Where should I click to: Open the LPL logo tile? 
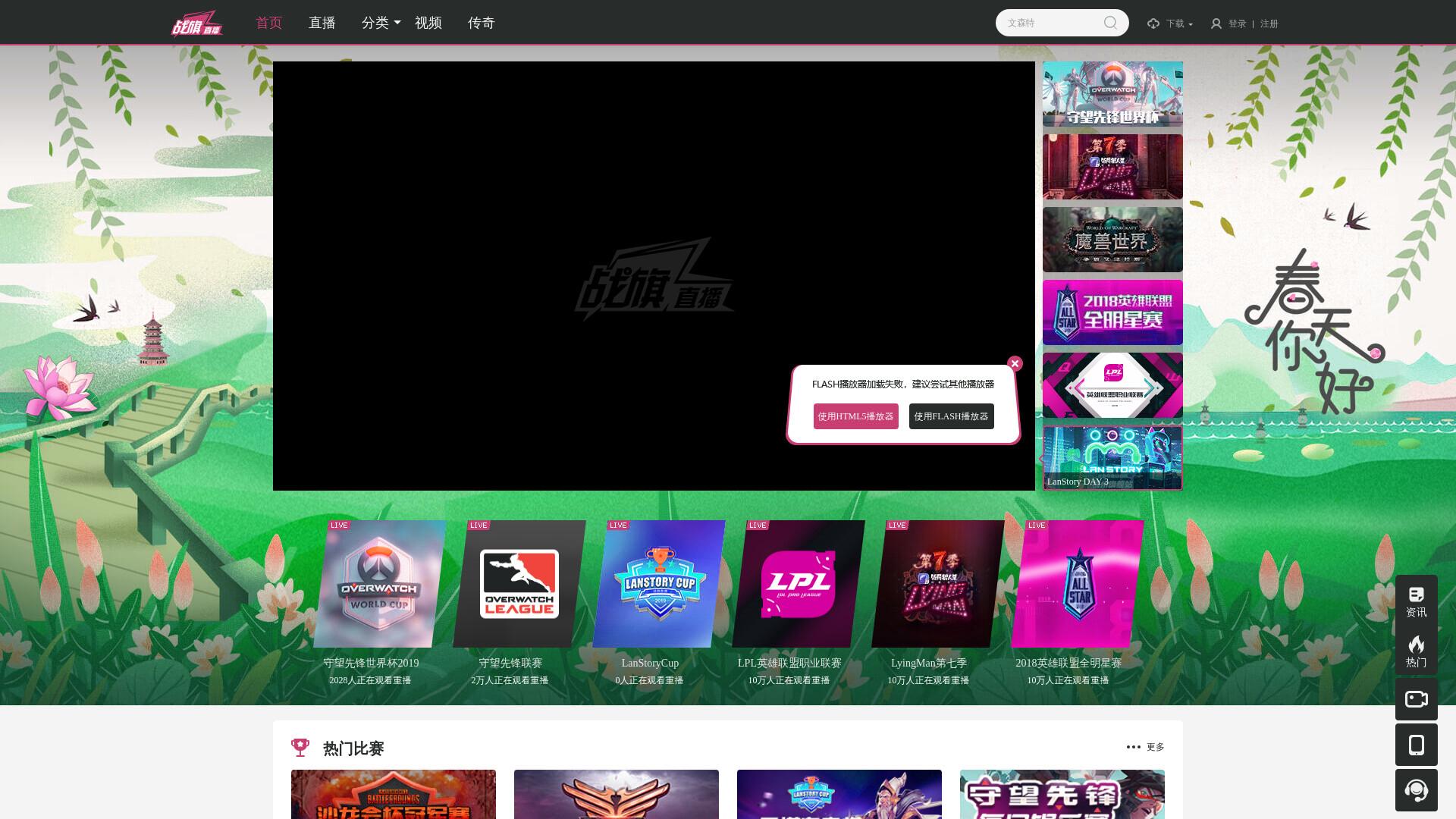[799, 584]
